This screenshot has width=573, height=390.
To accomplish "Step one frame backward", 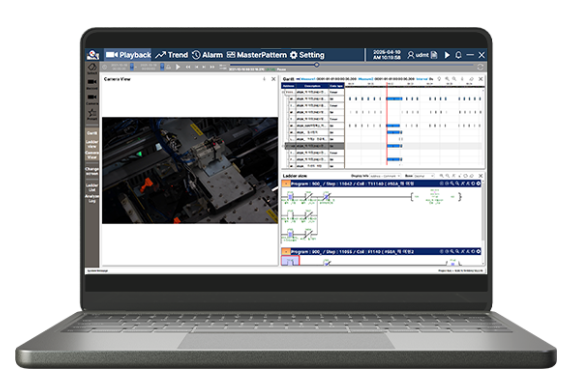I will coord(196,67).
